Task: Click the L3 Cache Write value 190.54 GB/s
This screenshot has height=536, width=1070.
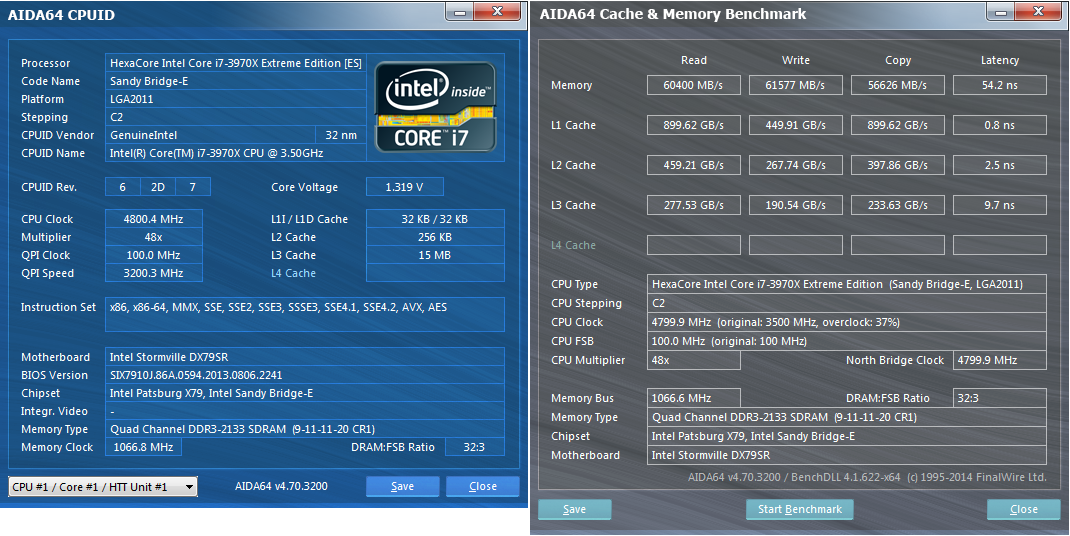Action: tap(796, 205)
